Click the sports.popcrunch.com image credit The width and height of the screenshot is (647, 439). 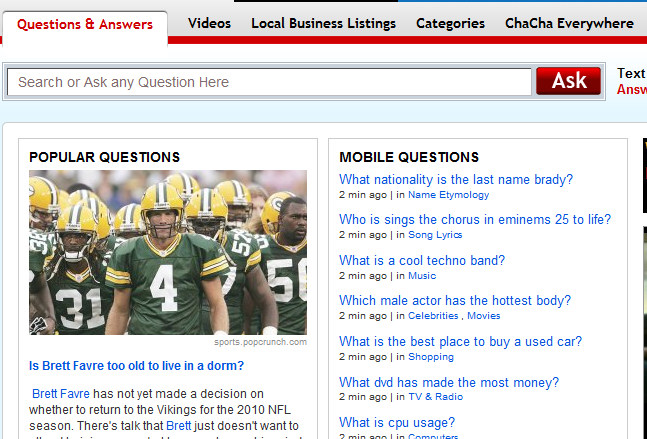pos(260,342)
